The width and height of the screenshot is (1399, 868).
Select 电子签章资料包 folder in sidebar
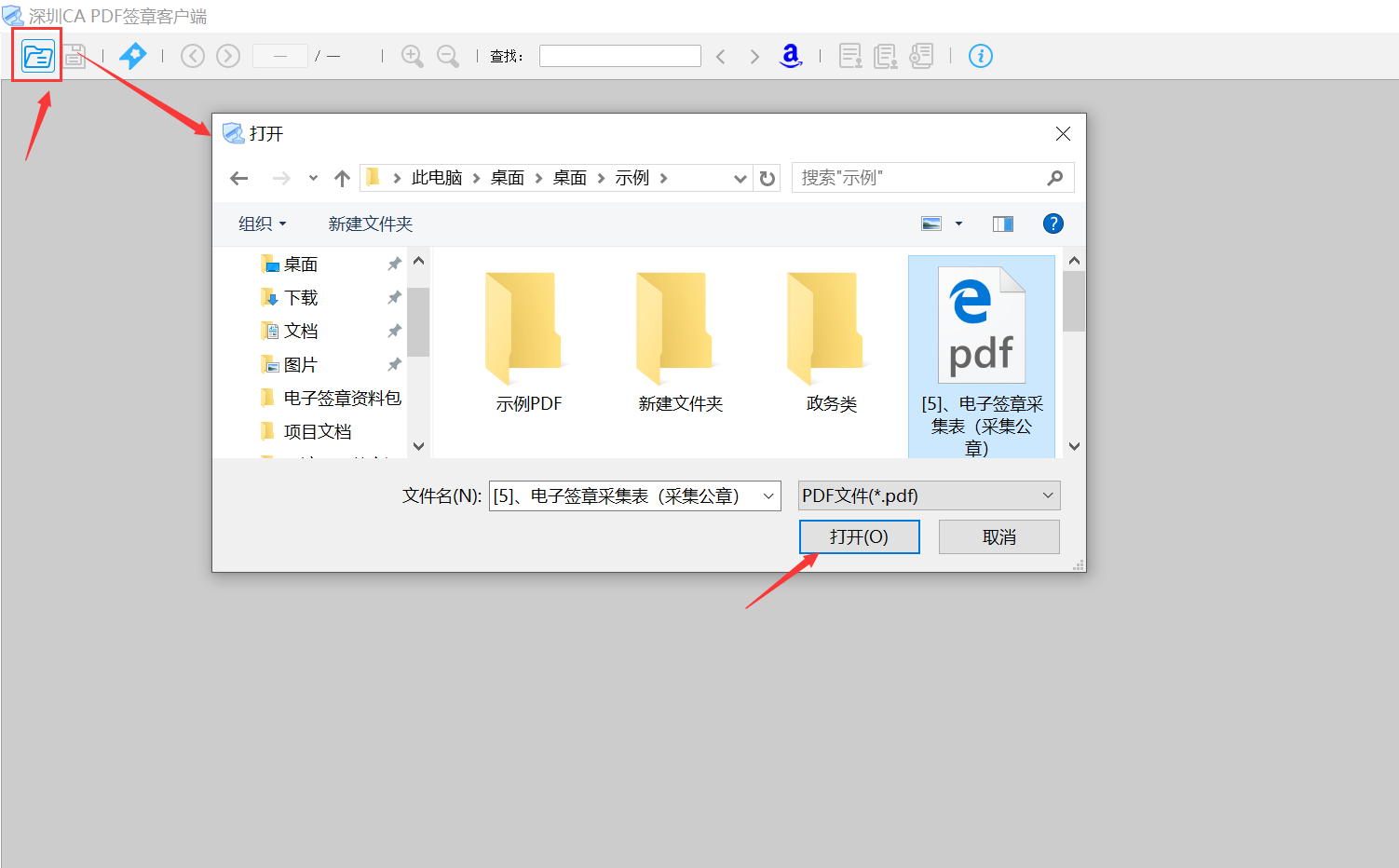342,399
